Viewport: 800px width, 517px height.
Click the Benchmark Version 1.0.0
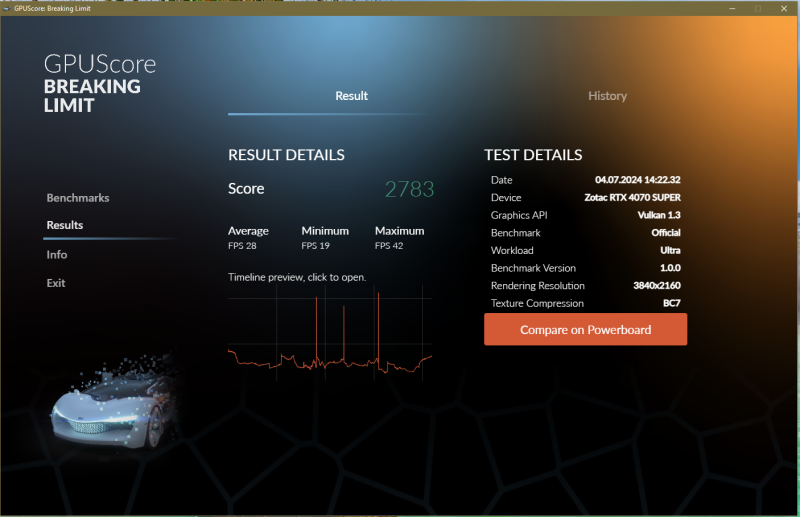[670, 268]
